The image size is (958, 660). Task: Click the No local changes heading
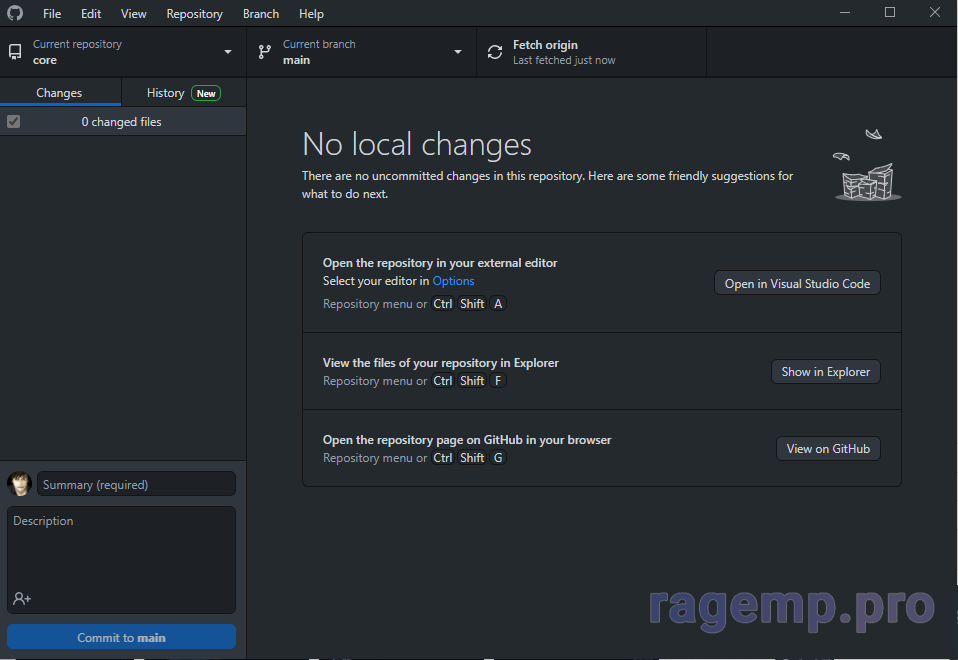coord(417,144)
